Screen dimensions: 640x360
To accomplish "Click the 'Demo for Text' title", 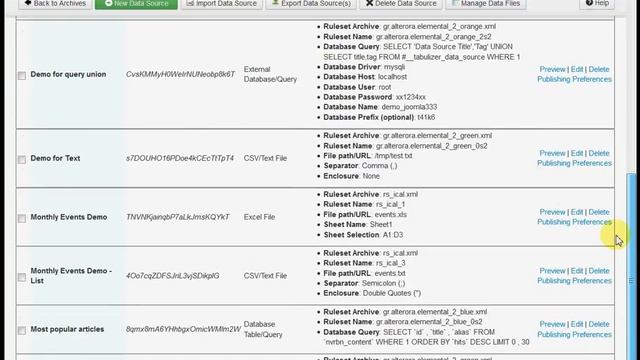I will 55,158.
